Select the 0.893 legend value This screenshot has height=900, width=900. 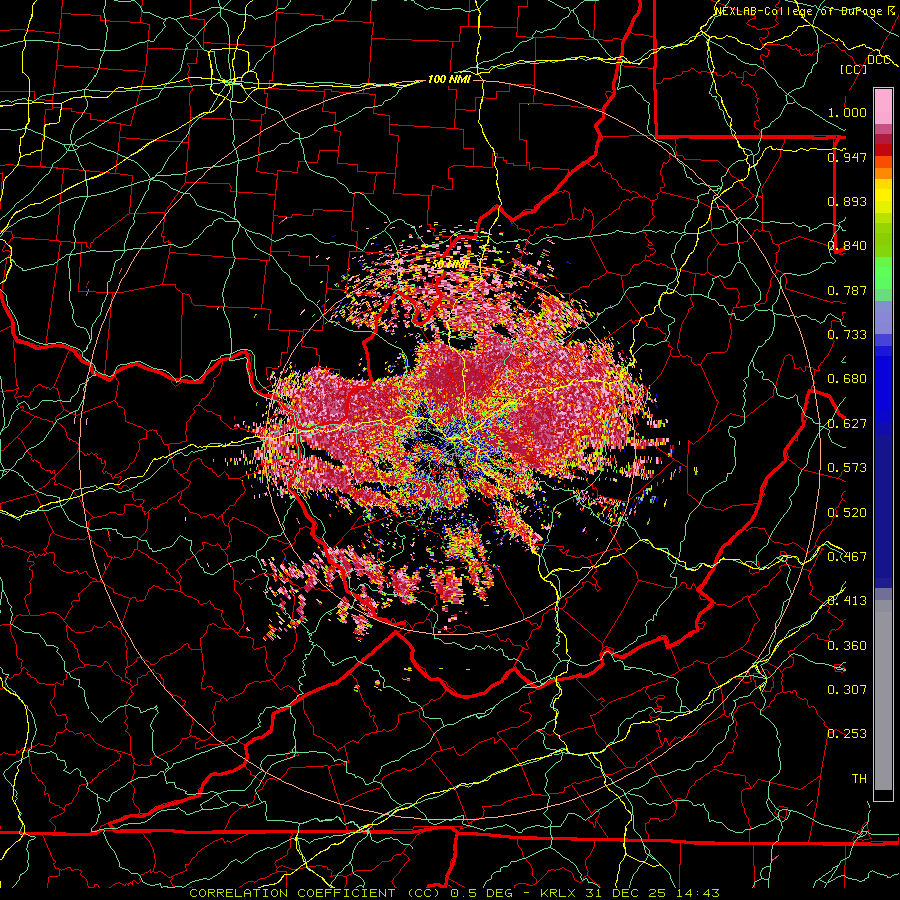pos(847,201)
